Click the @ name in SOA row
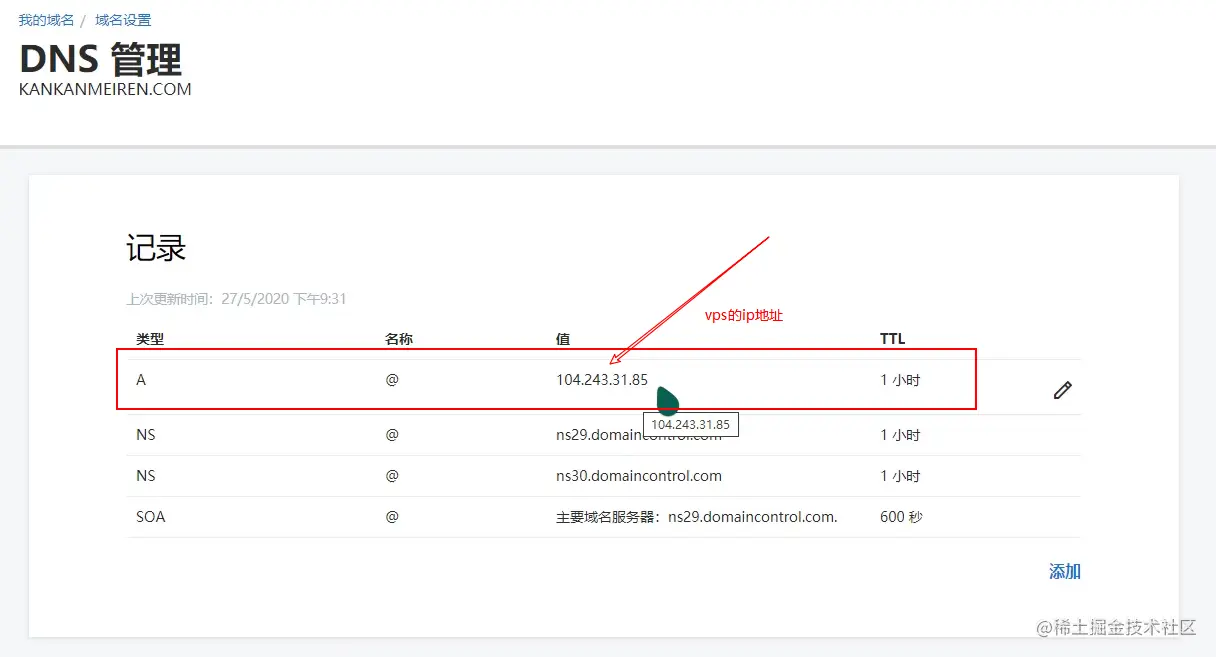 (x=392, y=517)
